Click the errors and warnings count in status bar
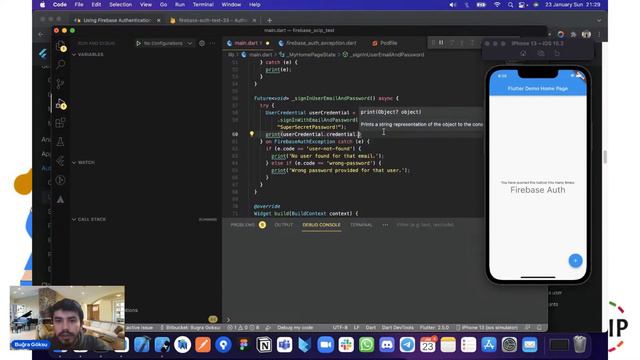The image size is (640, 360). 243,327
